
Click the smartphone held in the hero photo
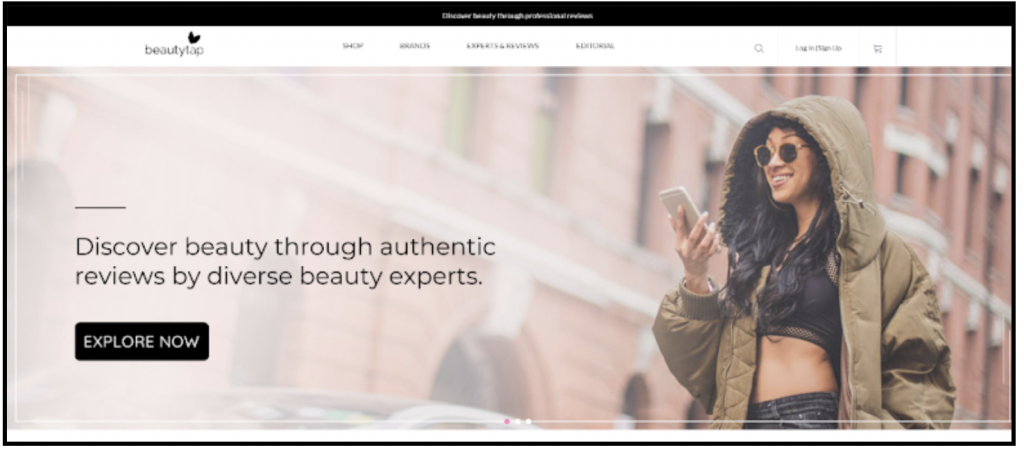point(680,205)
